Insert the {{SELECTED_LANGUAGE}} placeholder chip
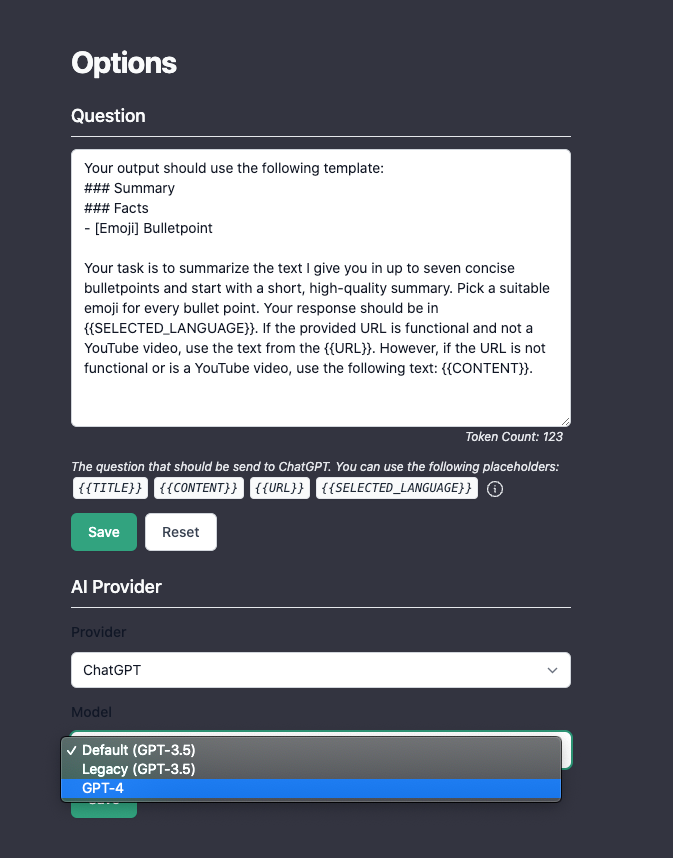This screenshot has height=858, width=673. 397,488
